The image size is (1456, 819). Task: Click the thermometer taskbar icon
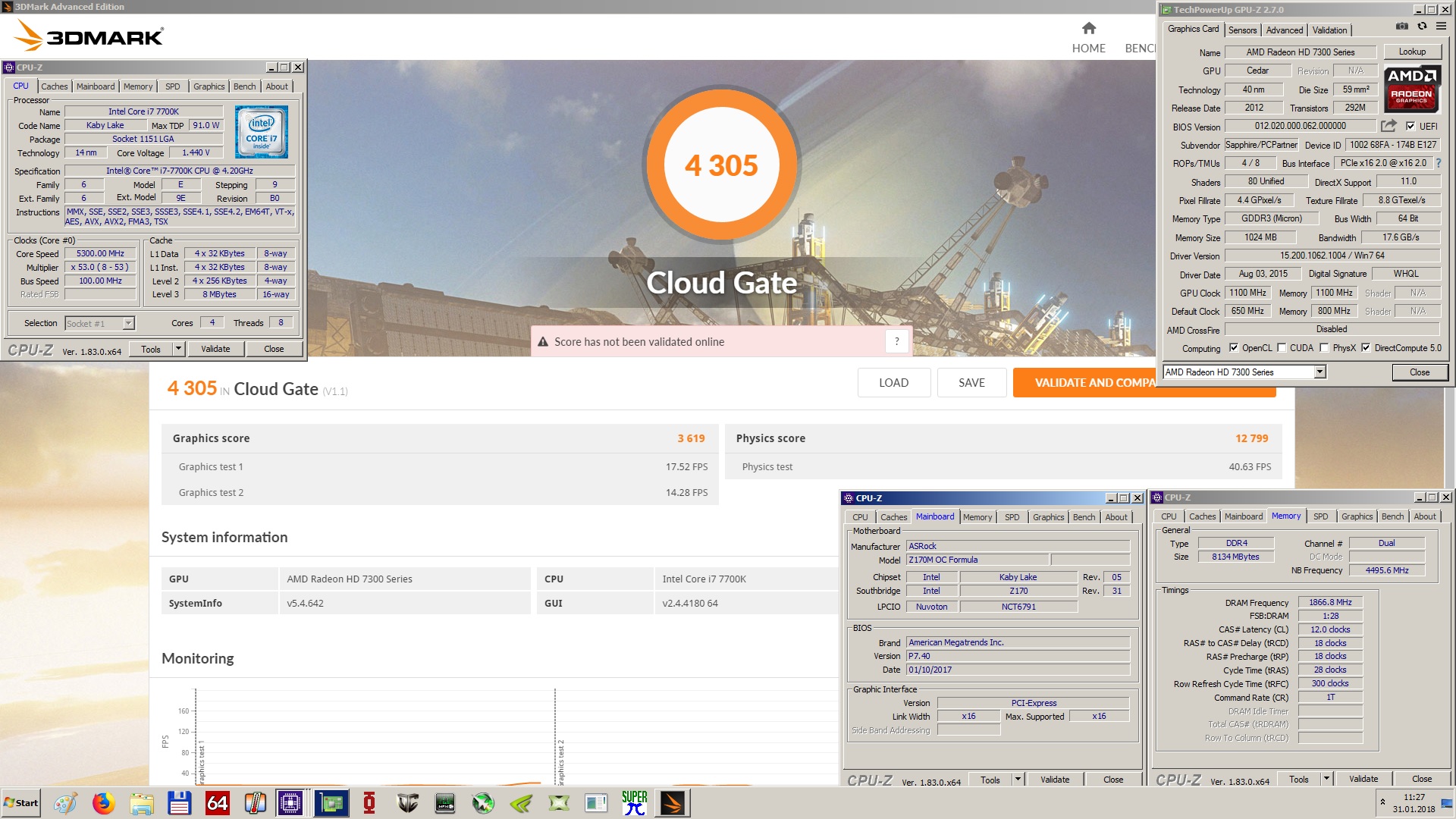pos(255,803)
